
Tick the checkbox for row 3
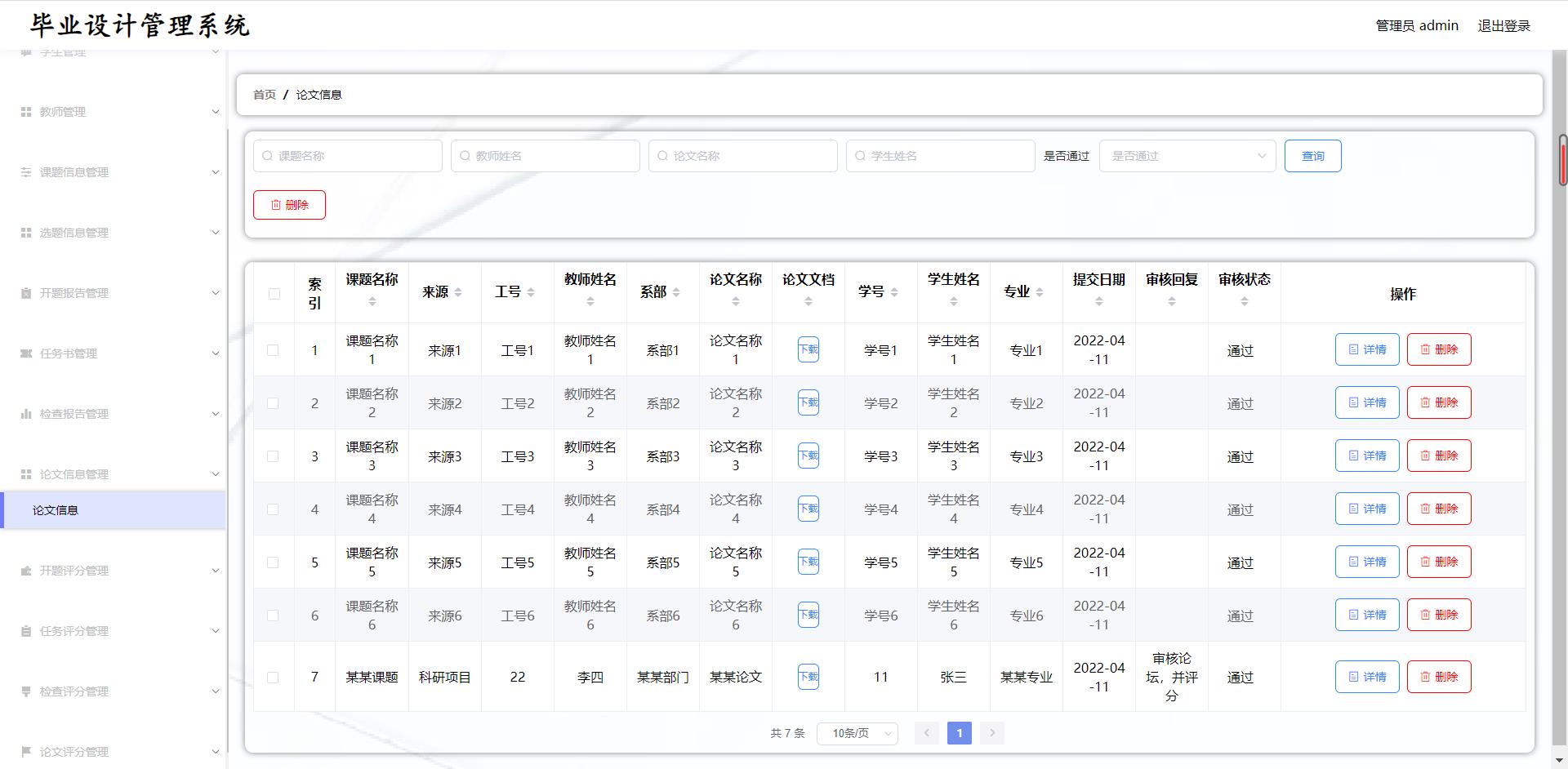click(273, 456)
